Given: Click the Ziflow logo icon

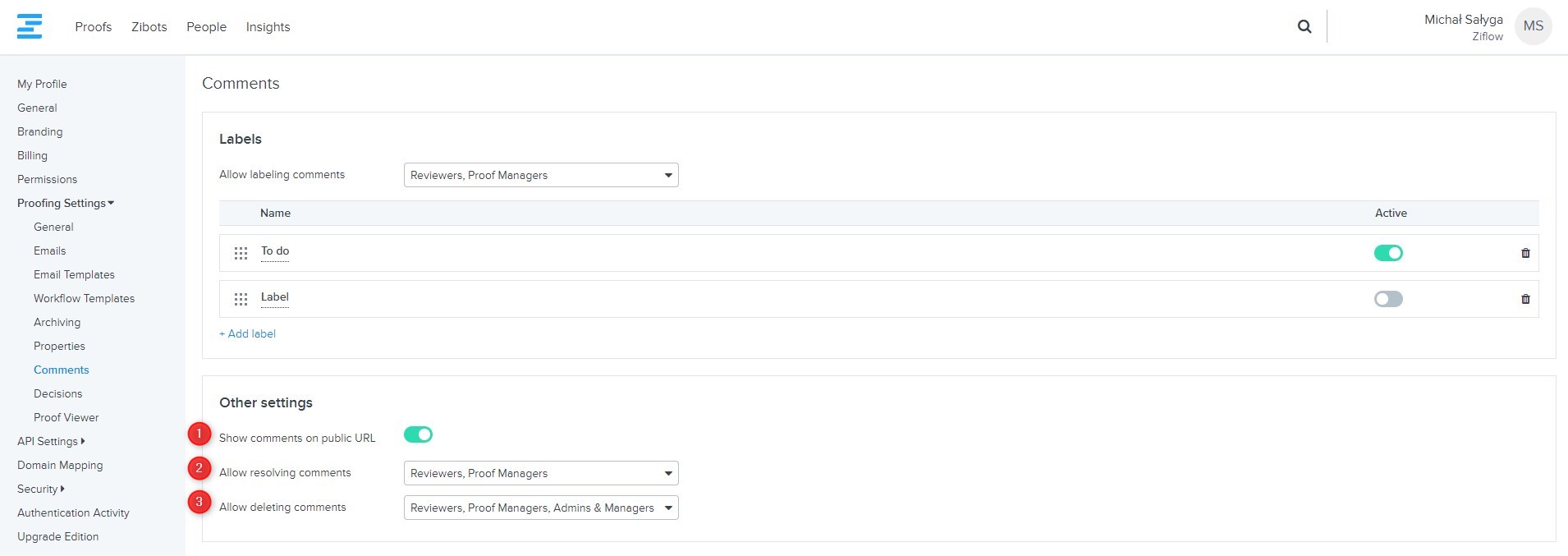Looking at the screenshot, I should [30, 26].
